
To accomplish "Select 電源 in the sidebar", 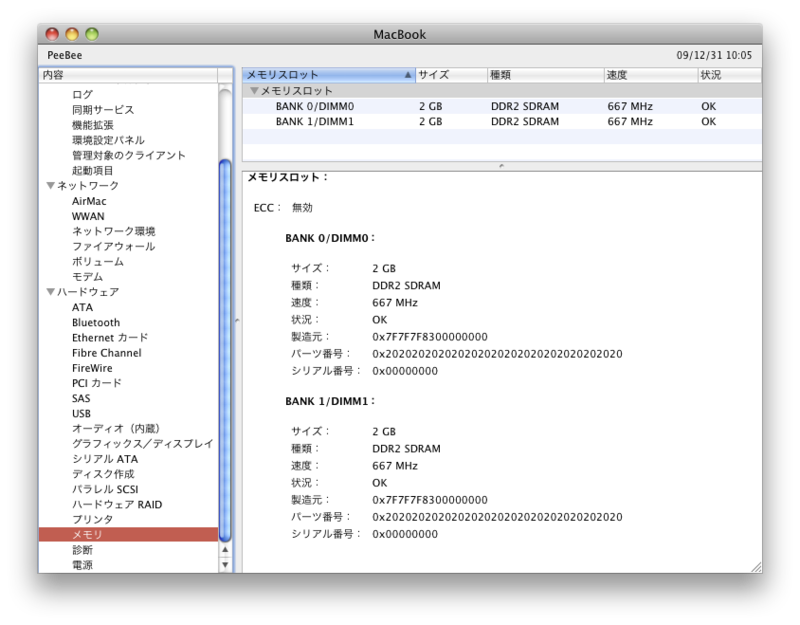I will [x=82, y=565].
